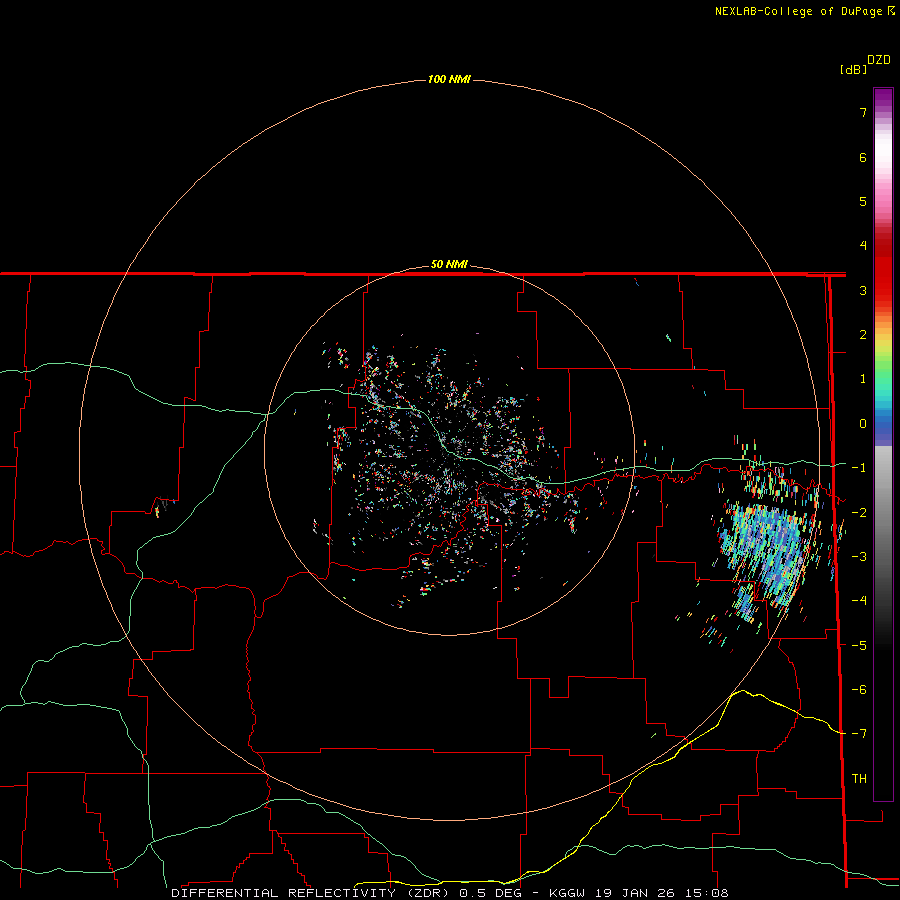The width and height of the screenshot is (900, 900).
Task: Click the Differential Reflectivity caption text
Action: (449, 893)
